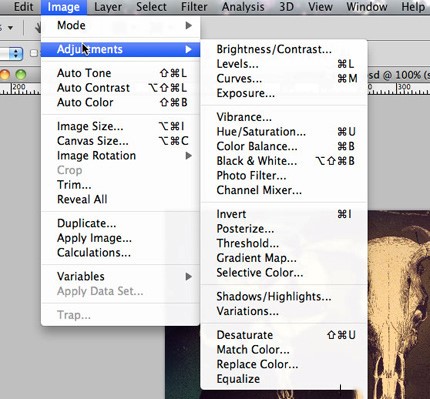Screen dimensions: 430x399
Task: Open Match Color adjustment
Action: tap(284, 350)
